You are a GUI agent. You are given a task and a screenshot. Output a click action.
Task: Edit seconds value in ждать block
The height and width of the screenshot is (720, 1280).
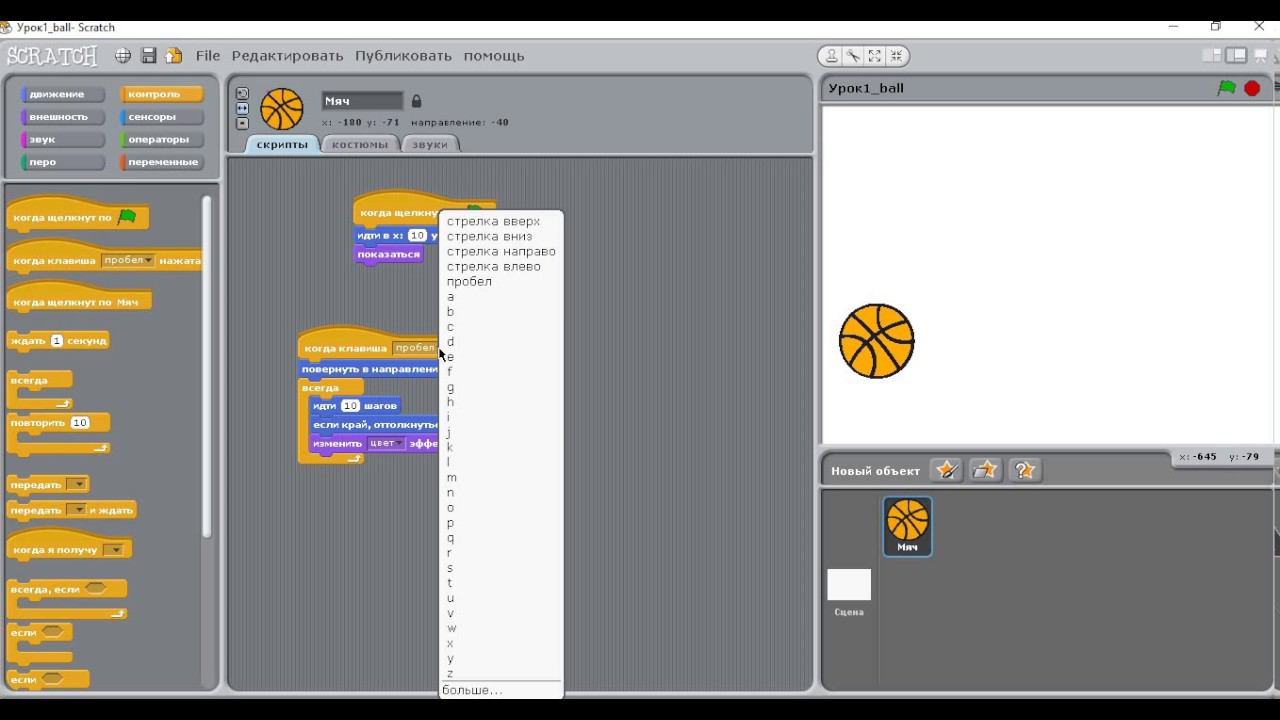click(57, 341)
